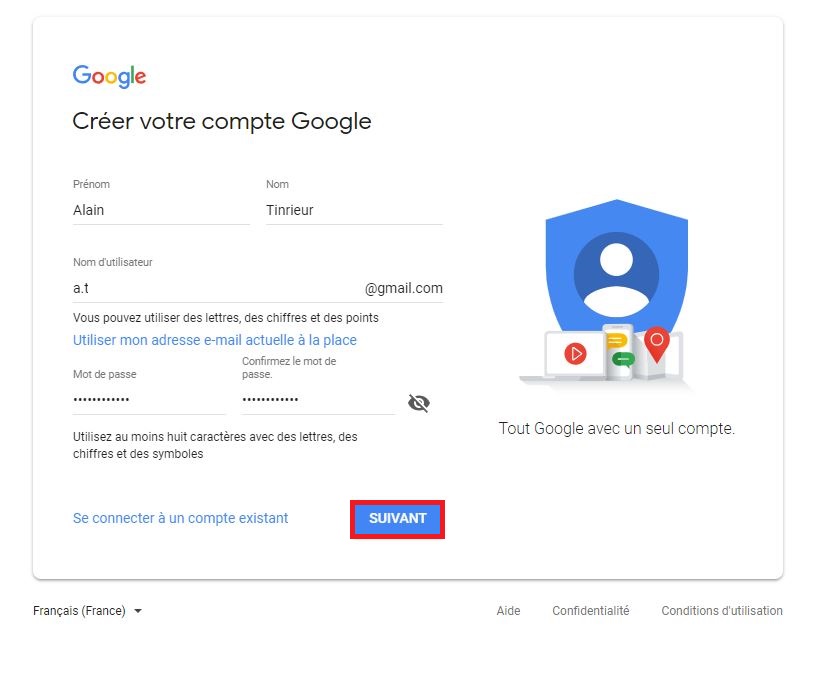
Task: Open Se connecter à un compte existant
Action: (181, 518)
